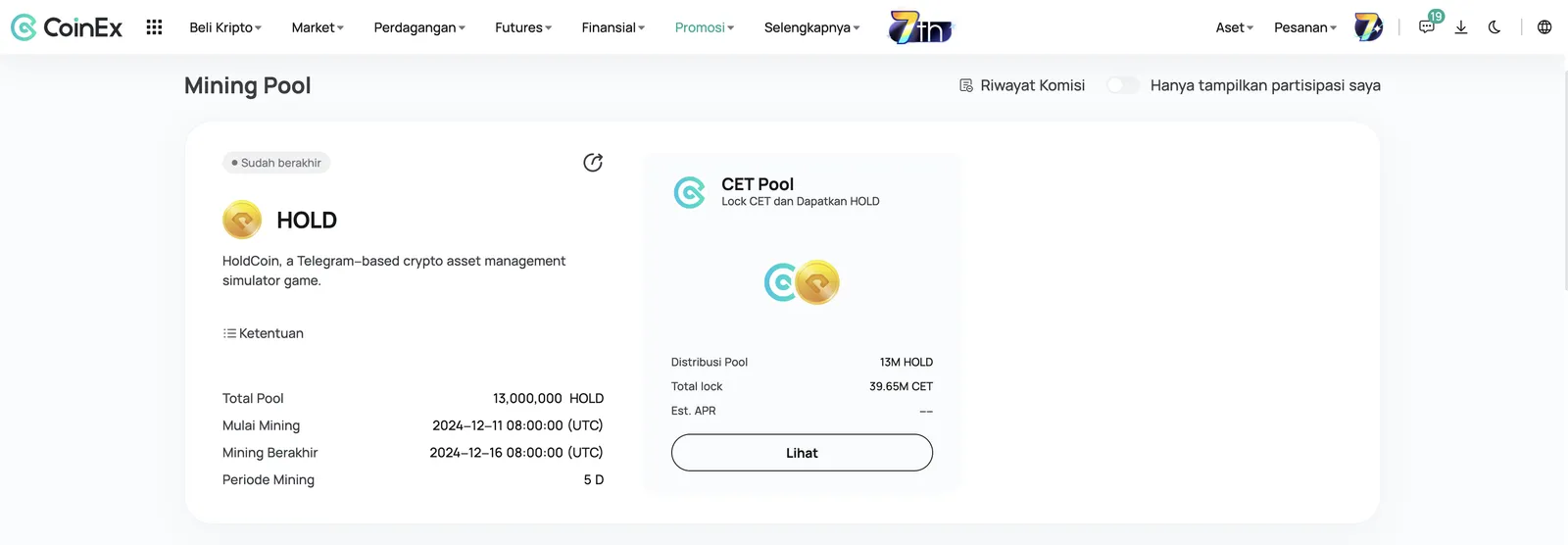Viewport: 1568px width, 545px height.
Task: Open the user profile avatar
Action: click(1368, 27)
